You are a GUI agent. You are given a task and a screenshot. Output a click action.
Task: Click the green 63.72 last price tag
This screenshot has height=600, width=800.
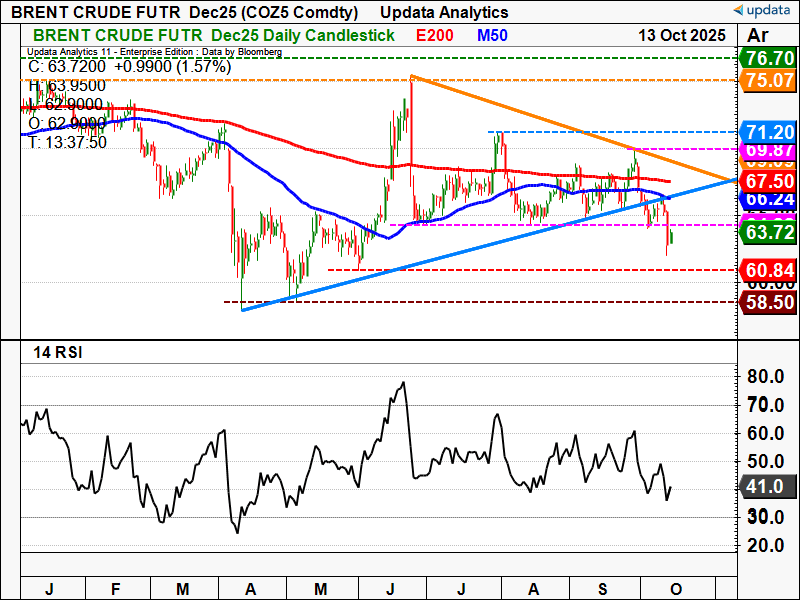click(x=770, y=234)
